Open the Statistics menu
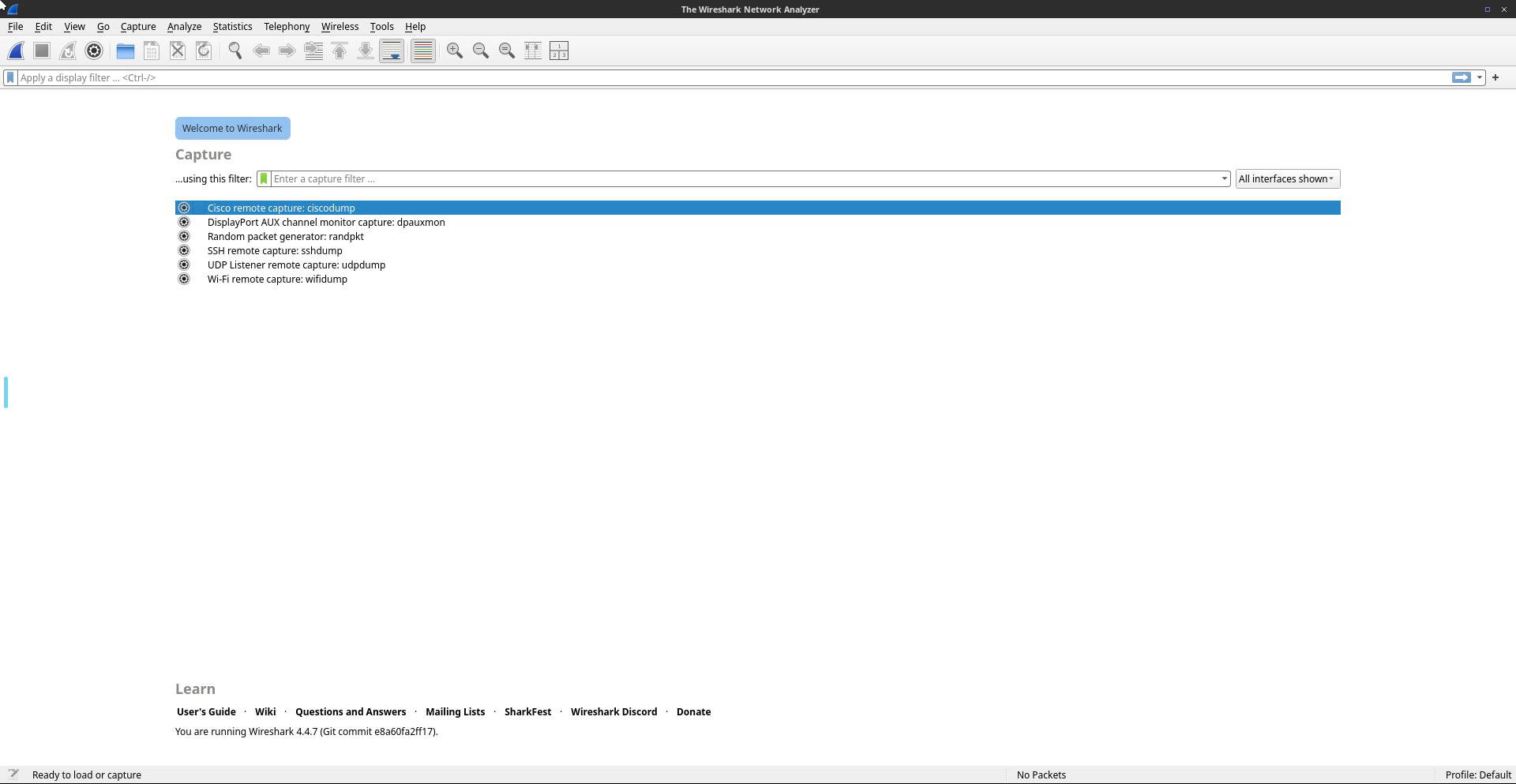 pos(232,27)
